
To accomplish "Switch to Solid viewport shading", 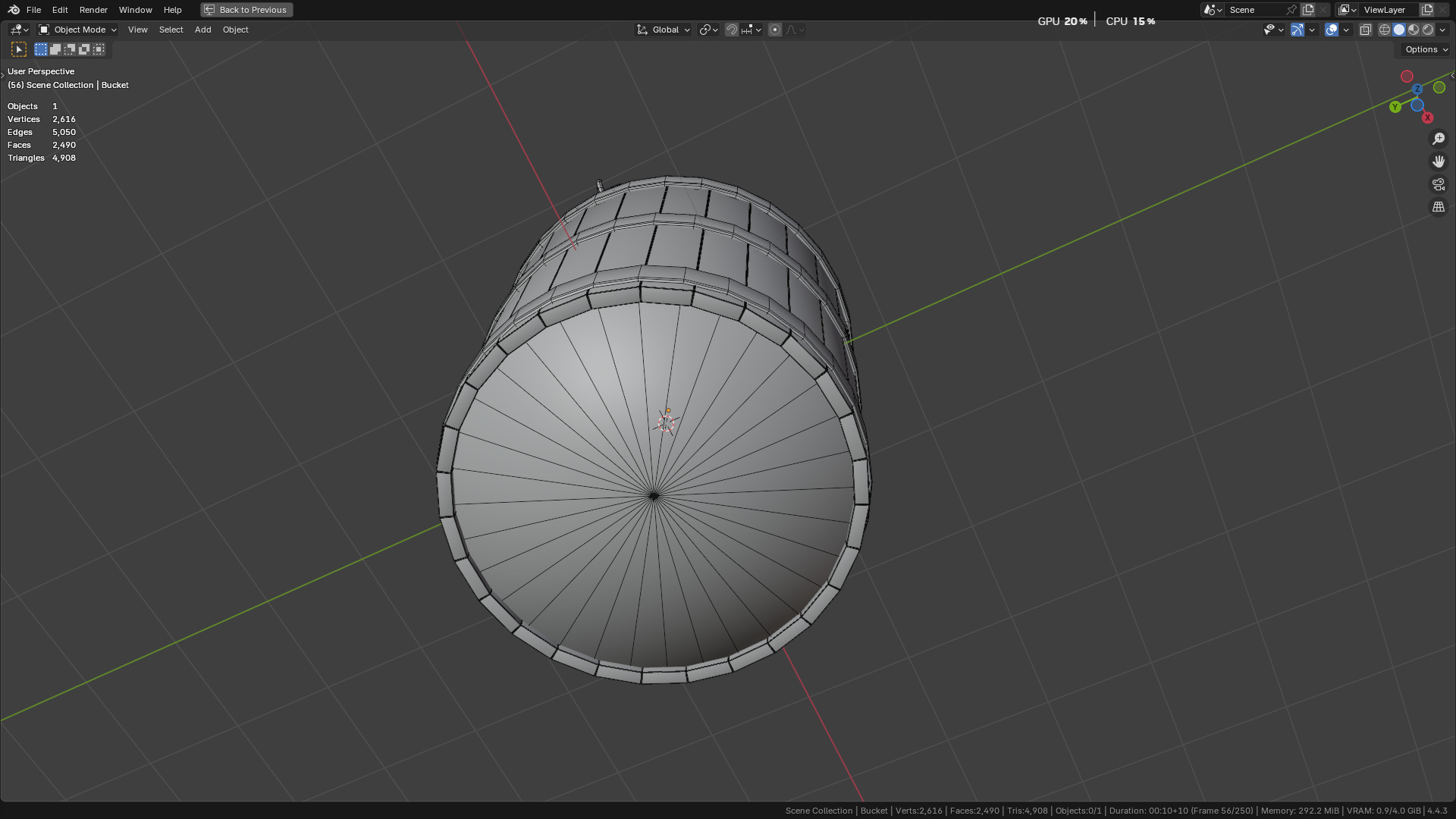I will click(x=1399, y=30).
